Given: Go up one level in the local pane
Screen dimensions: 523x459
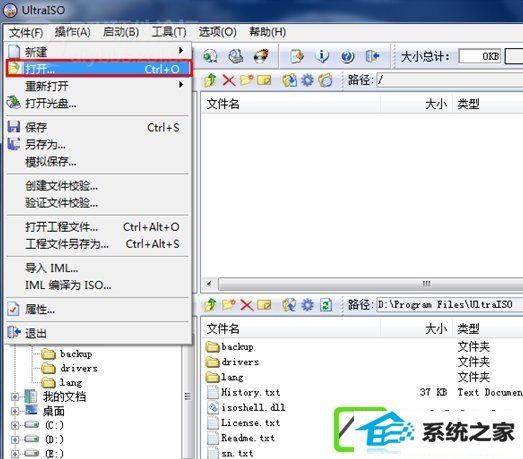Looking at the screenshot, I should pyautogui.click(x=210, y=305).
